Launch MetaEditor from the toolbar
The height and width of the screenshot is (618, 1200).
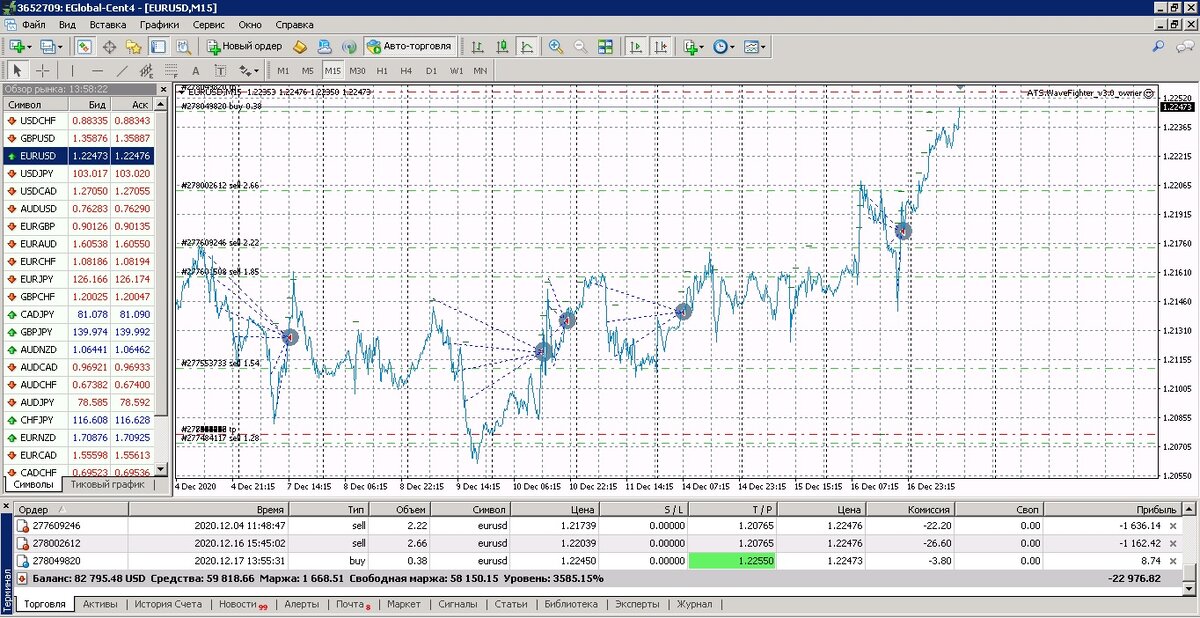(x=301, y=46)
